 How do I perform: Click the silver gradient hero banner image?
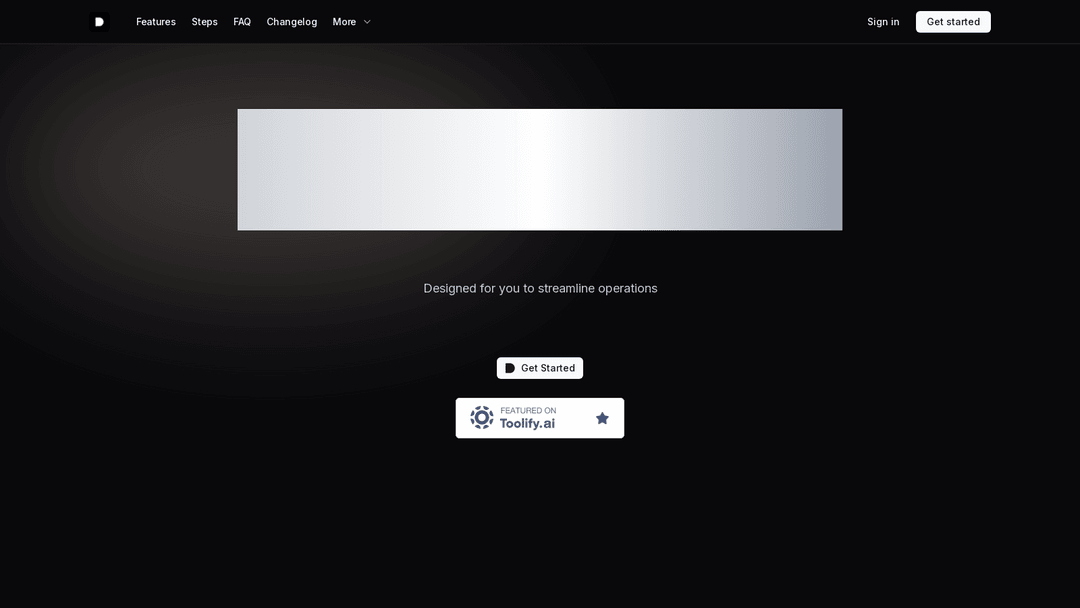pyautogui.click(x=540, y=169)
